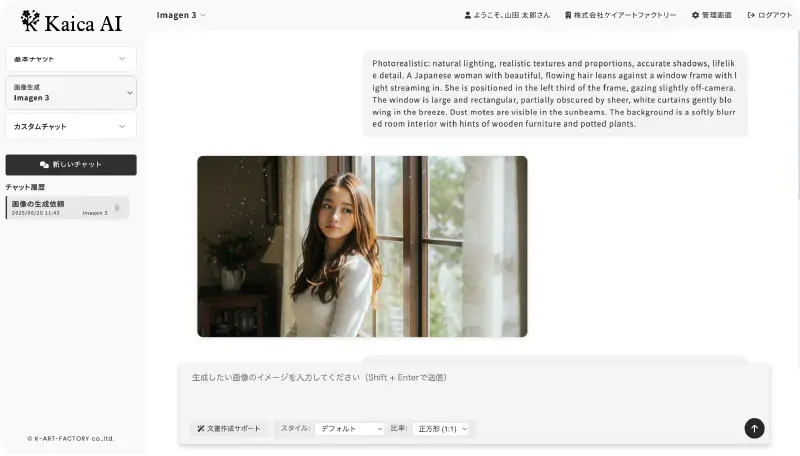Image resolution: width=800 pixels, height=456 pixels.
Task: Click the generated woman image thumbnail
Action: click(362, 246)
